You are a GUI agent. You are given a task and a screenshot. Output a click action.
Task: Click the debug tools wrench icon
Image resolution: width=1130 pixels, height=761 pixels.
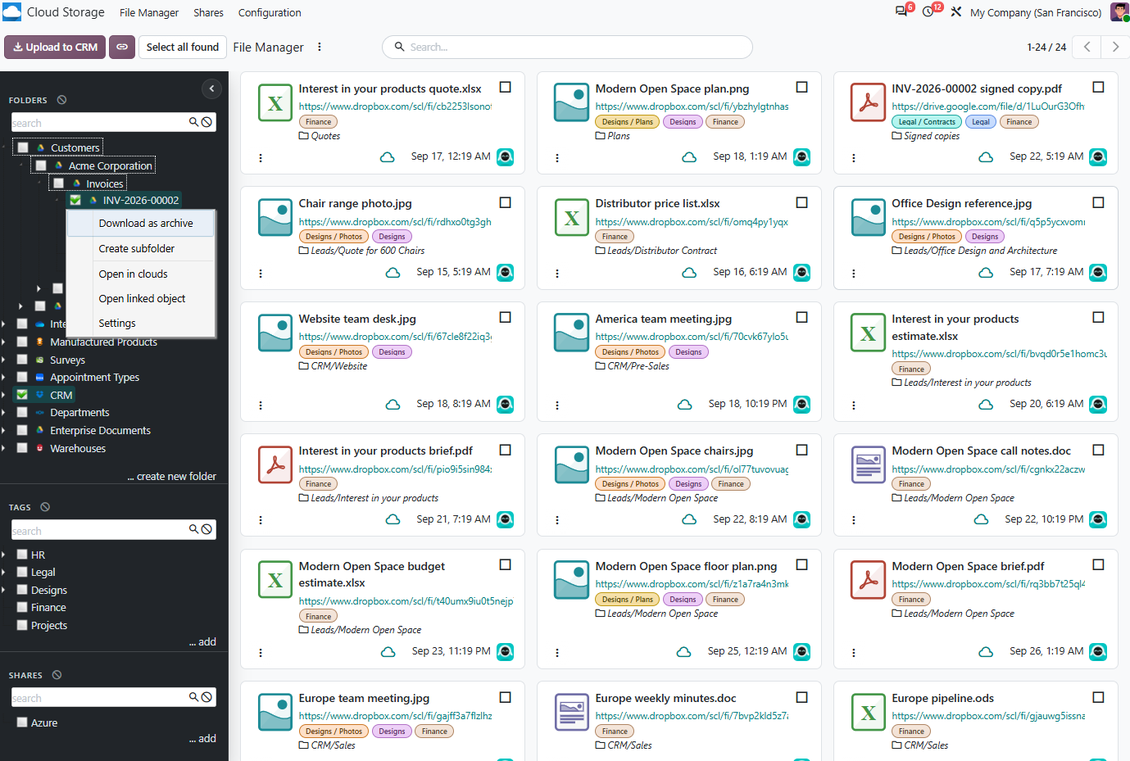(x=956, y=12)
